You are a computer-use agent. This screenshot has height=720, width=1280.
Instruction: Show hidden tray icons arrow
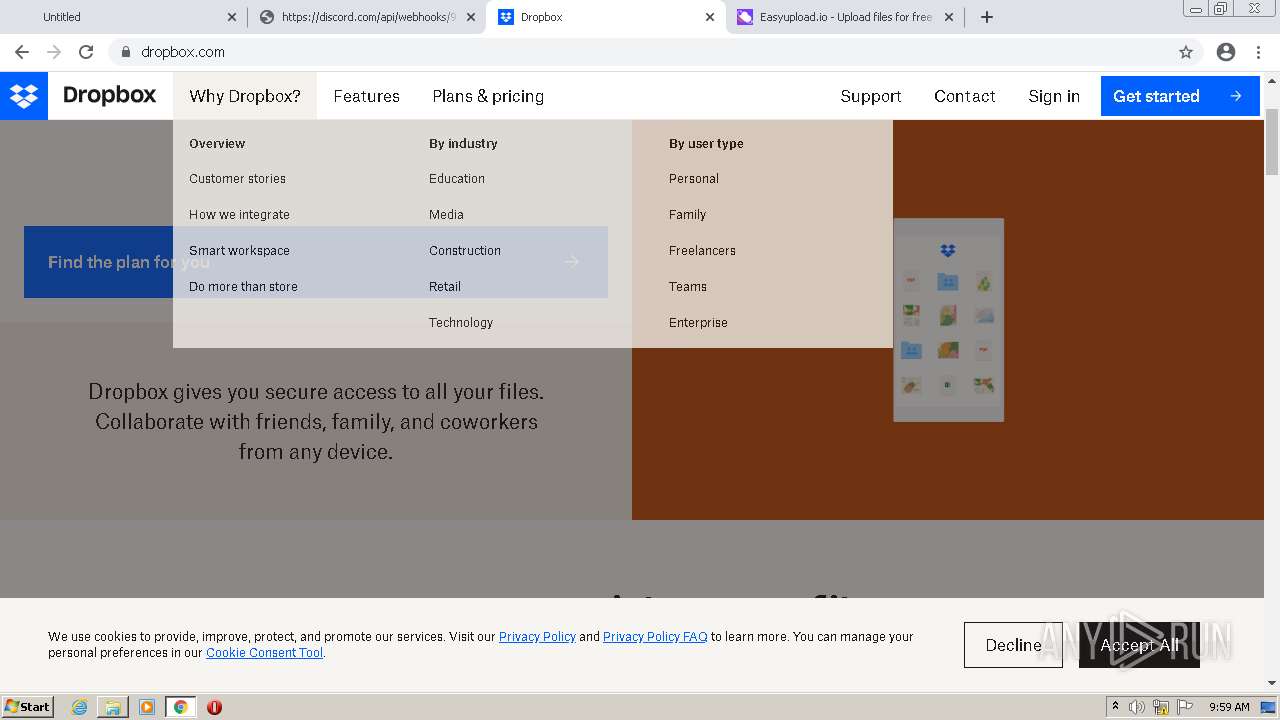pos(1115,707)
